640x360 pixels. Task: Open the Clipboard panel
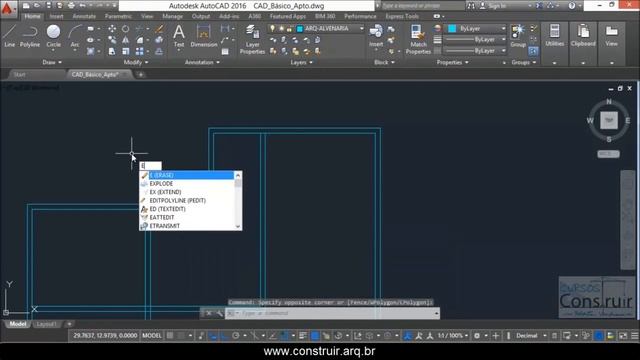[583, 36]
